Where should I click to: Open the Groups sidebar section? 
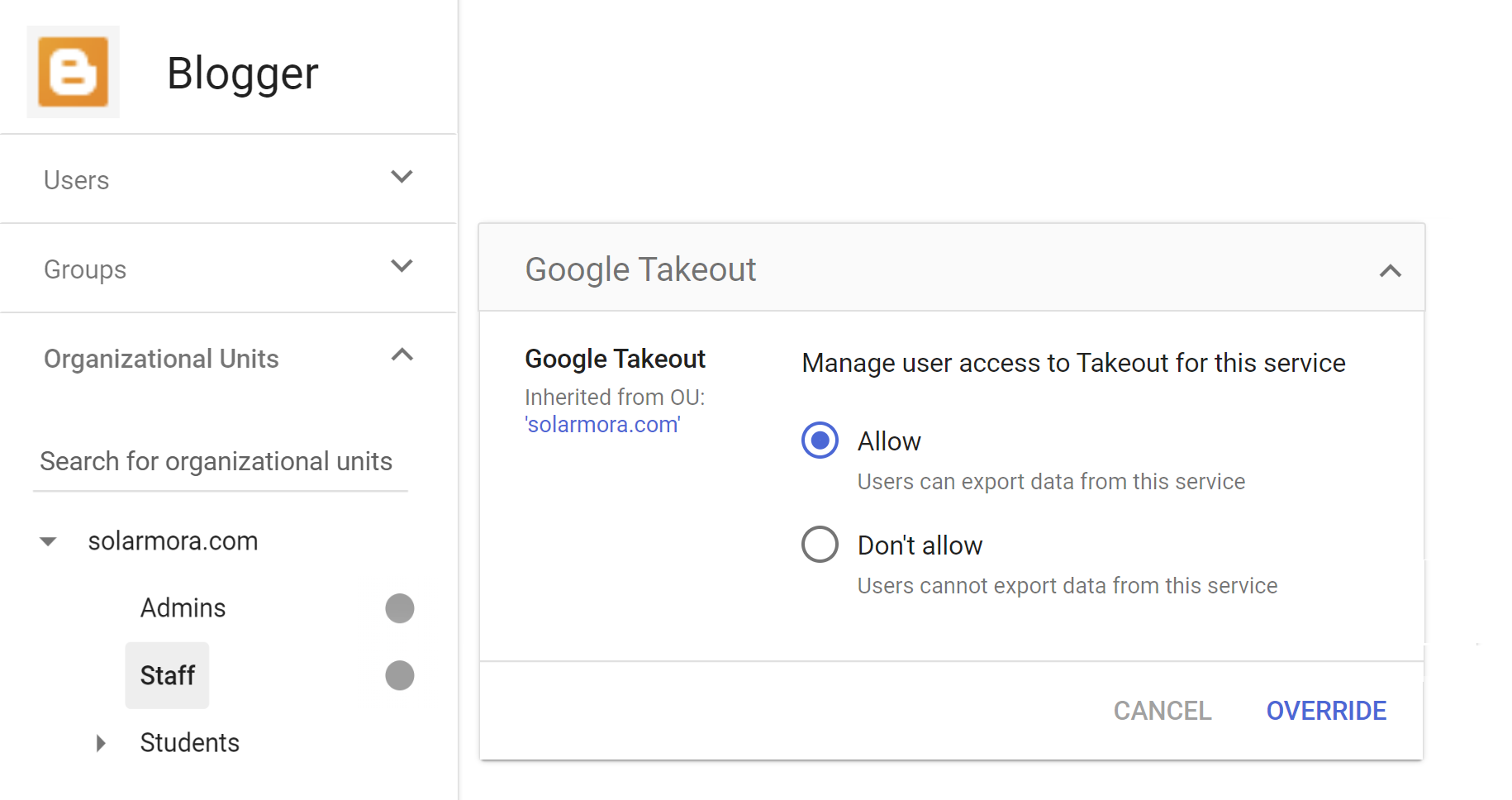(85, 269)
